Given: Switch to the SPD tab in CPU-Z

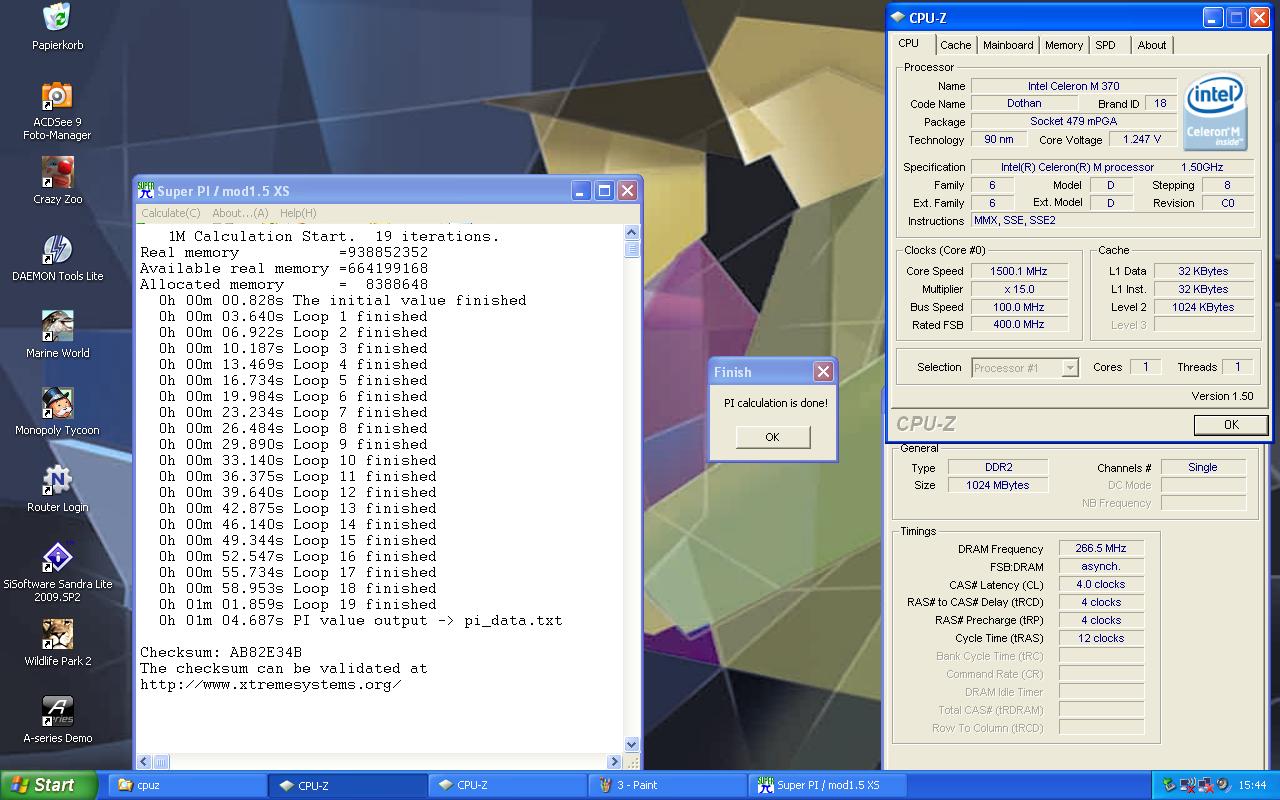Looking at the screenshot, I should (1105, 45).
